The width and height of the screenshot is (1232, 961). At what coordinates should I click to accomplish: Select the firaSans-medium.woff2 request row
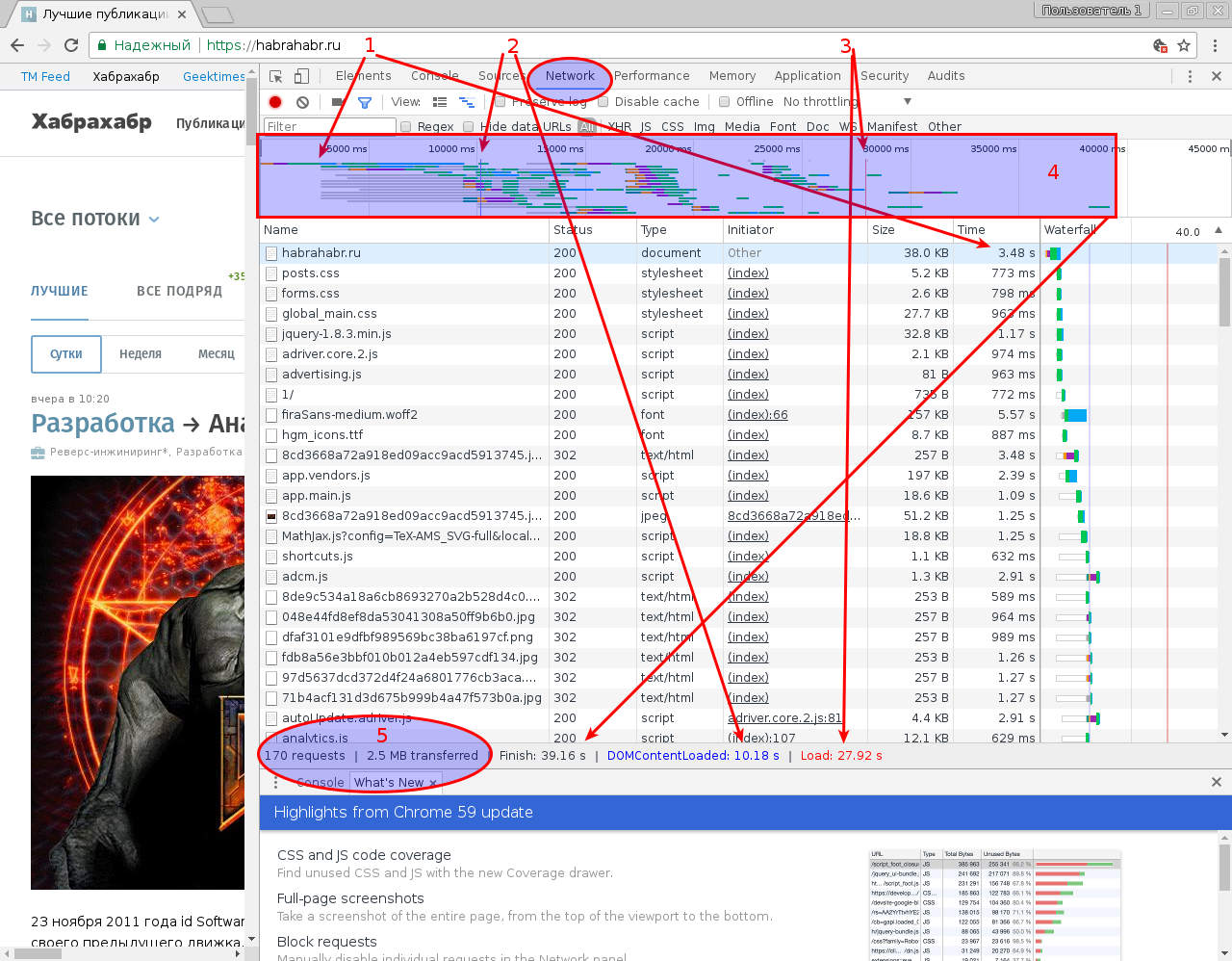tap(650, 415)
